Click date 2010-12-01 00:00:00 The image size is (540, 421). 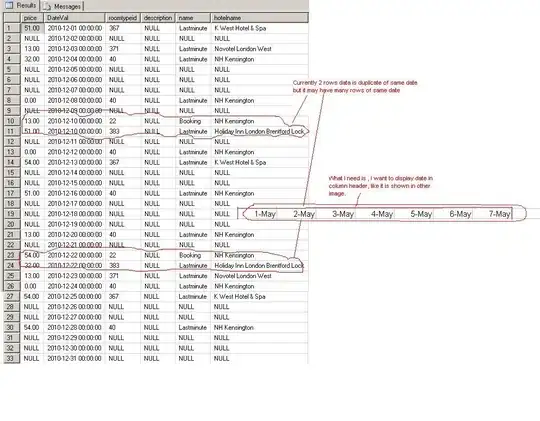tap(75, 28)
